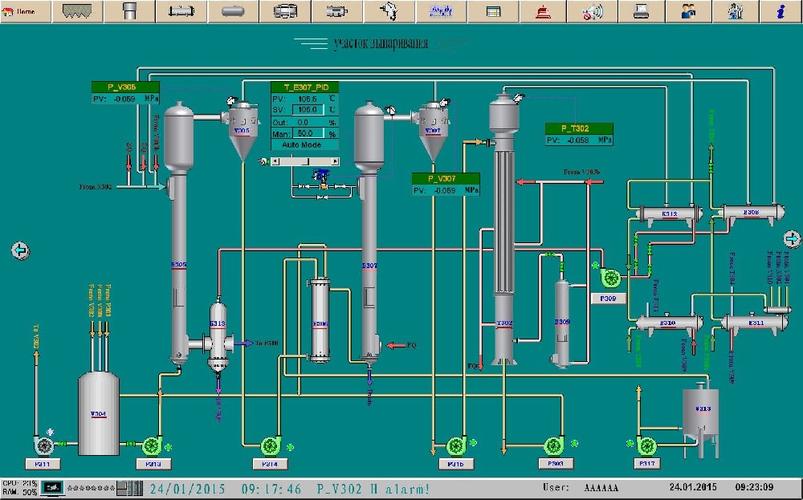Open the user login toolbar icon
Viewport: 803px width, 500px height.
coord(688,11)
